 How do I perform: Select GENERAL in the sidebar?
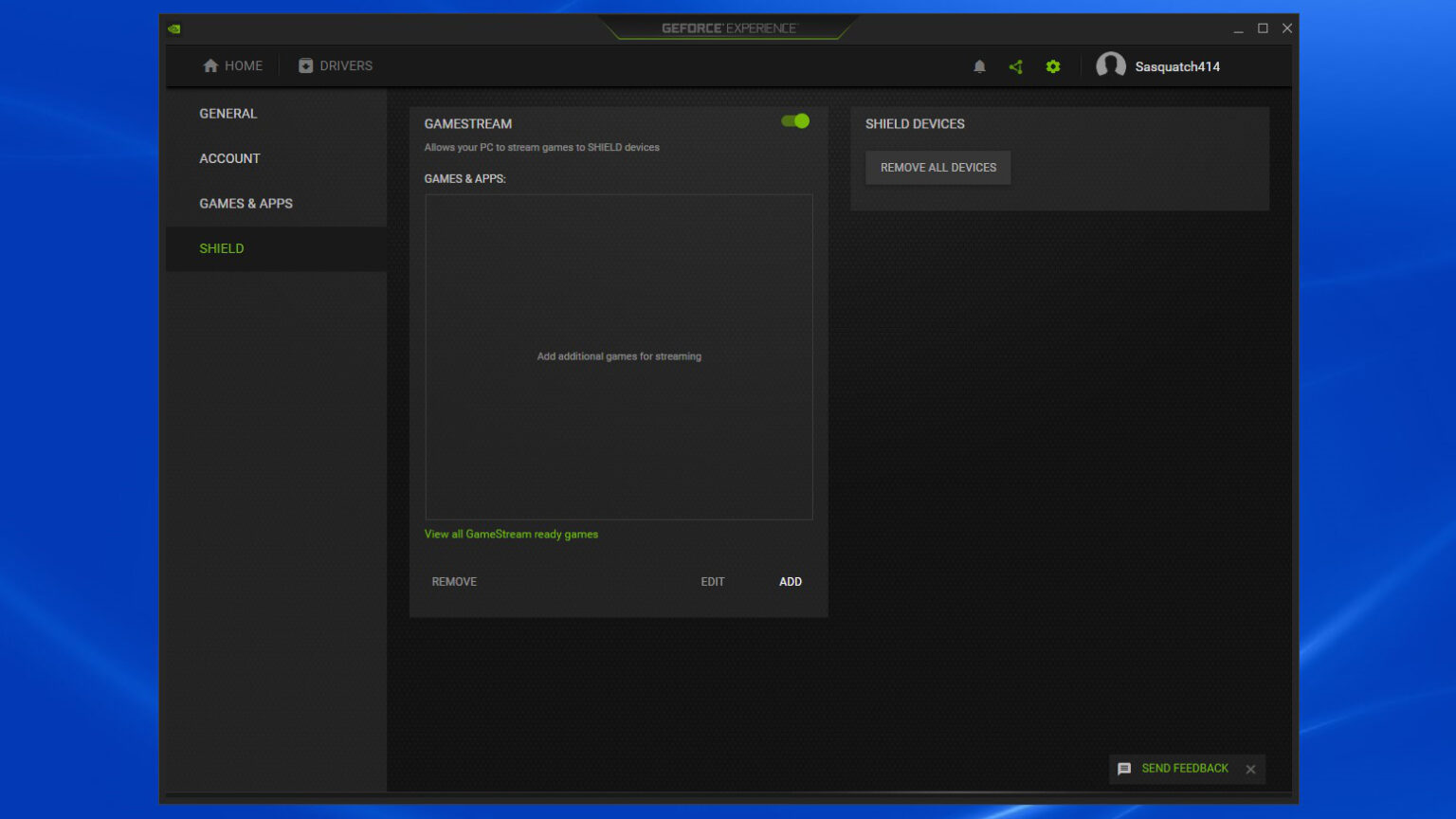tap(227, 113)
